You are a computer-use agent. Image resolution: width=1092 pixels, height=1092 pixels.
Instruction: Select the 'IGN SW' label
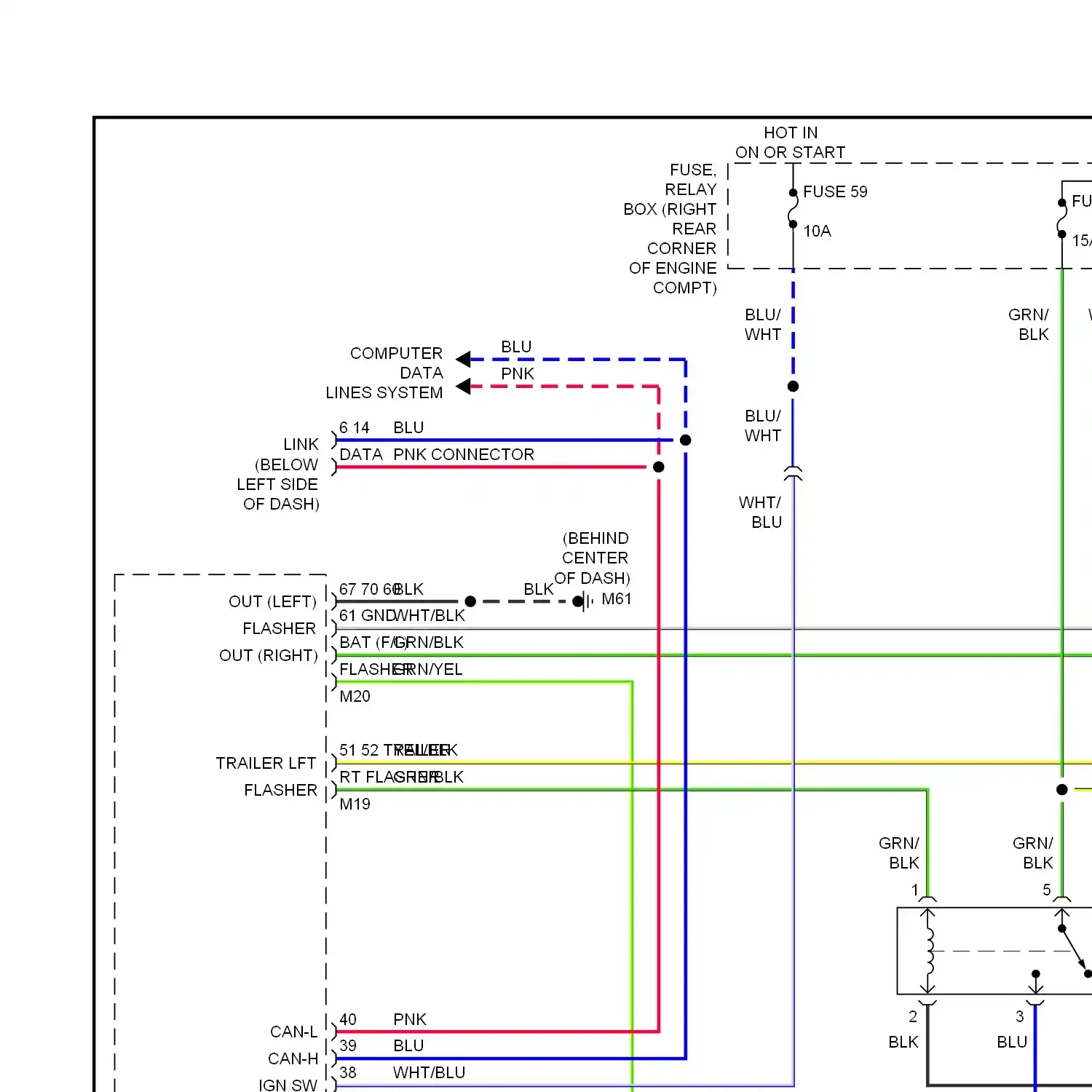(288, 1085)
